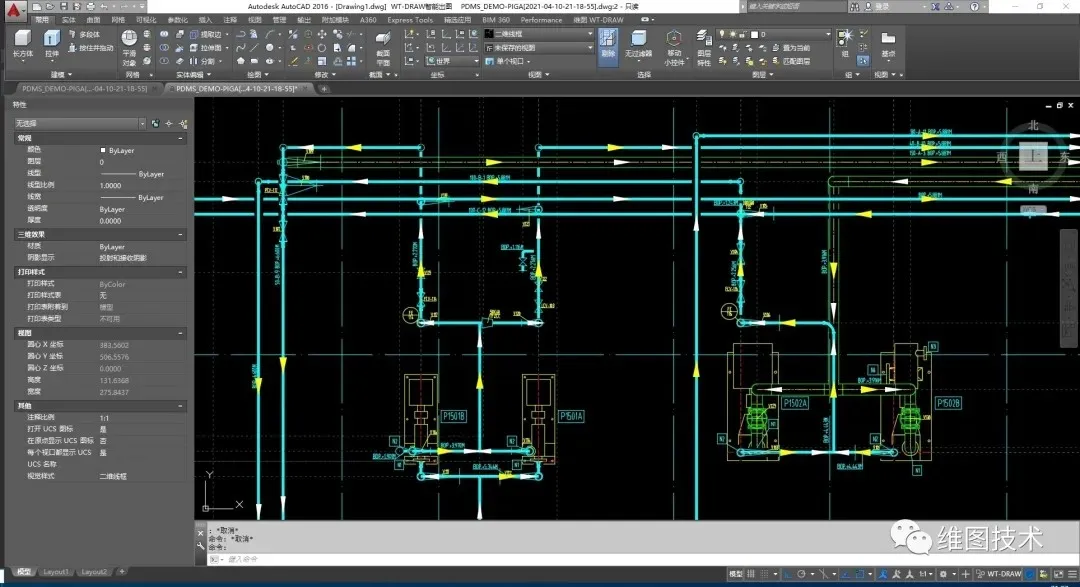Toggle object snap in status bar
Screen dimensions: 1080x587
pyautogui.click(x=860, y=574)
